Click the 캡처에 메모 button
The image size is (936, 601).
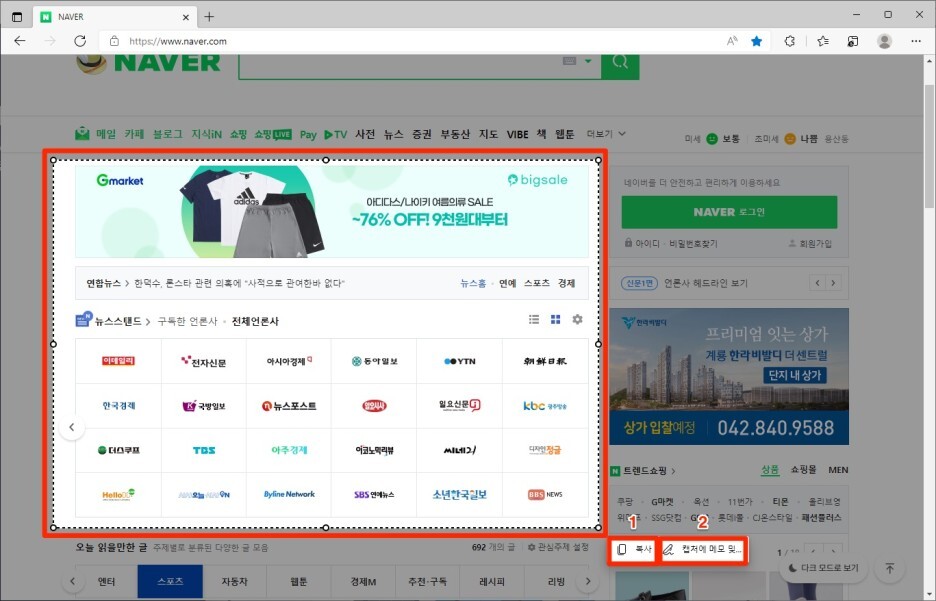(x=703, y=549)
